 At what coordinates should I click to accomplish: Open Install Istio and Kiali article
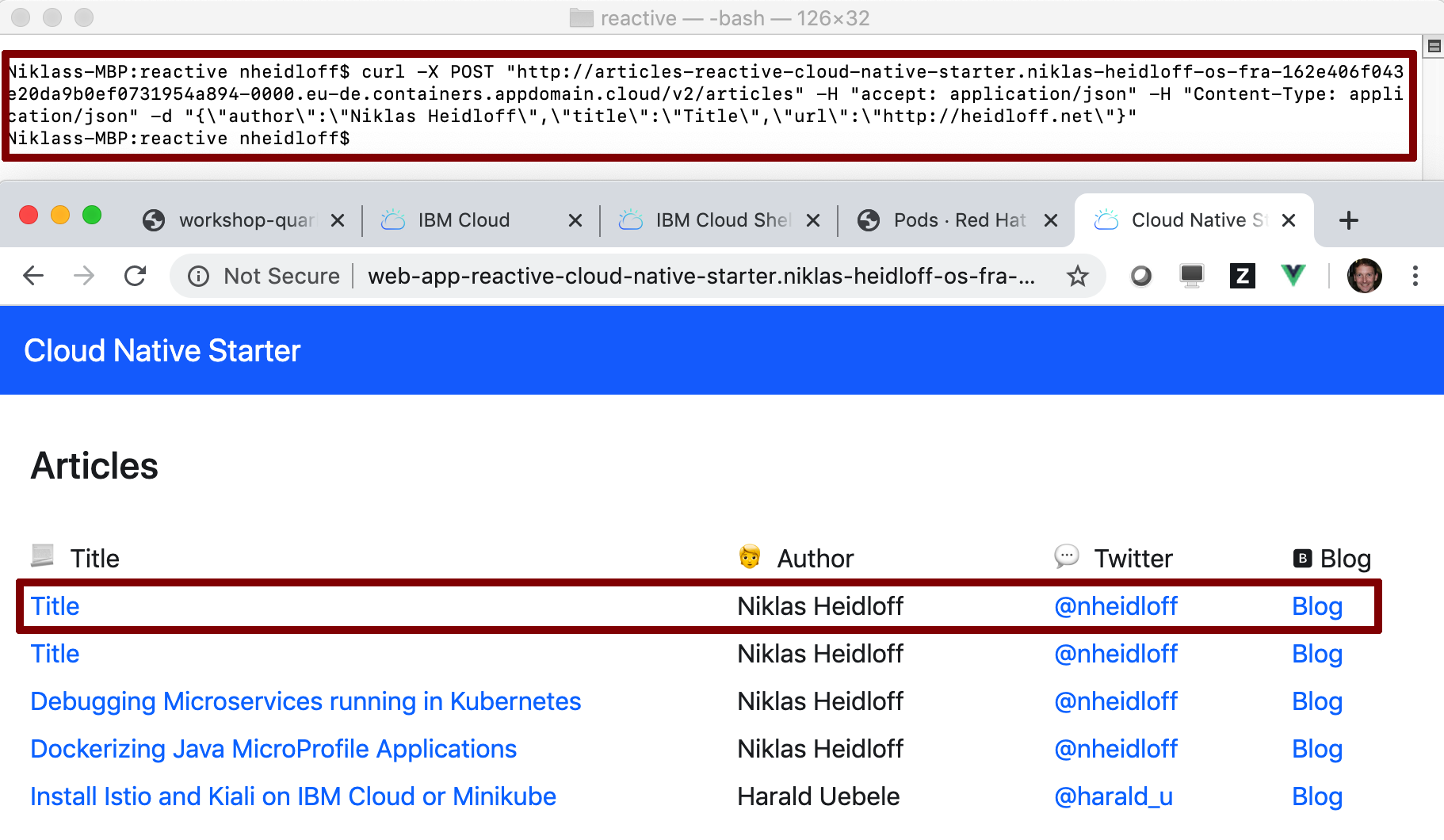293,796
